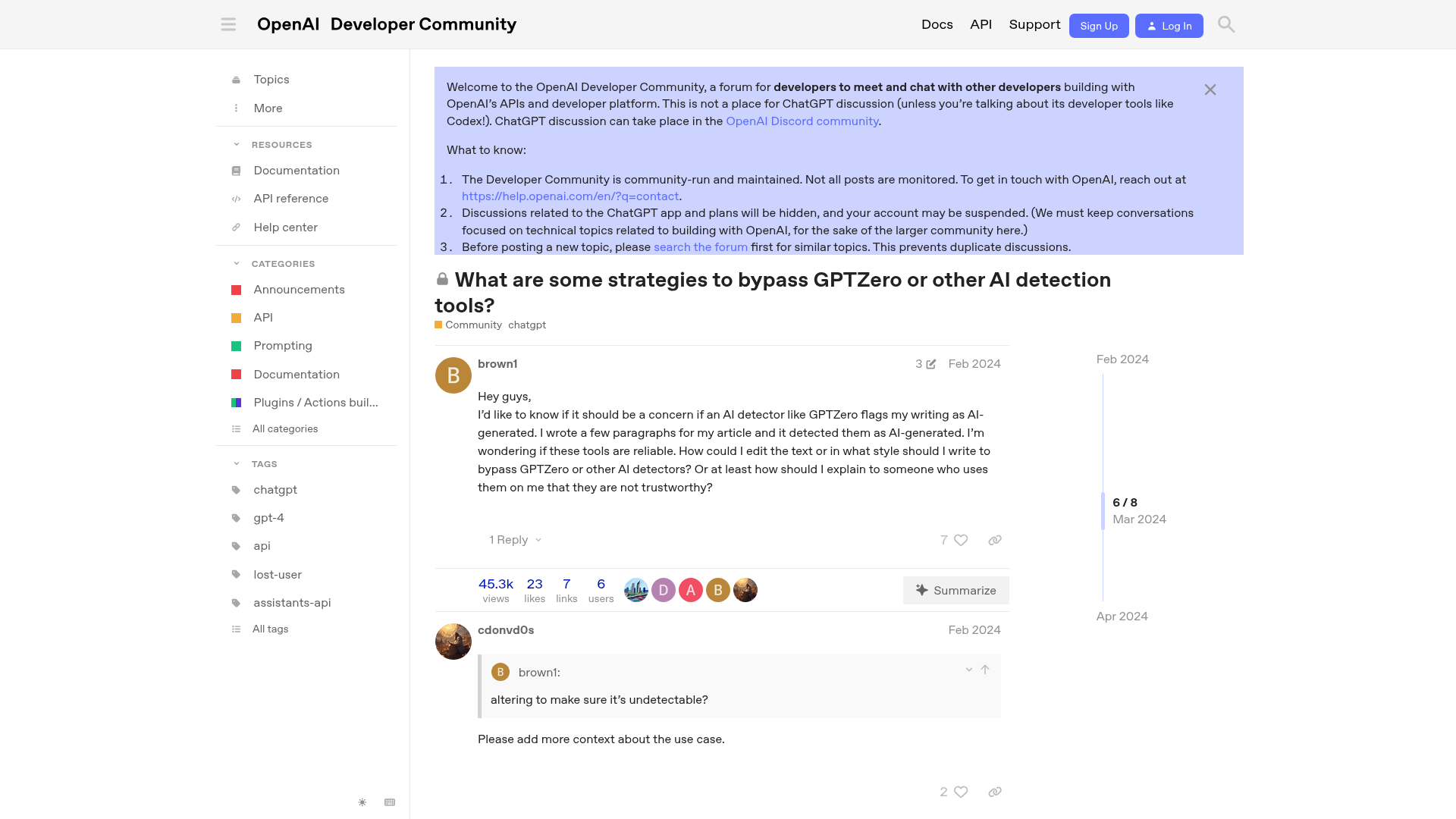Screen dimensions: 1456x819
Task: Open 45.3k views stat
Action: pyautogui.click(x=496, y=590)
